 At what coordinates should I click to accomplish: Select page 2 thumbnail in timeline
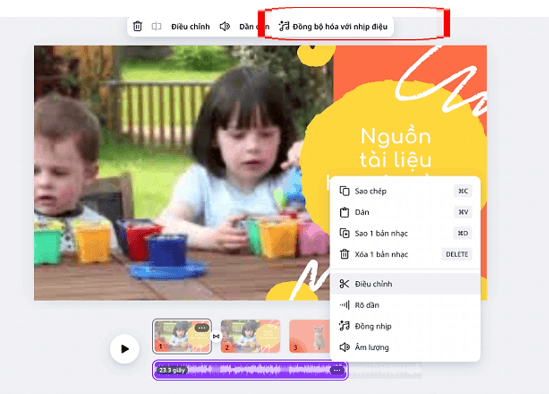coord(250,336)
